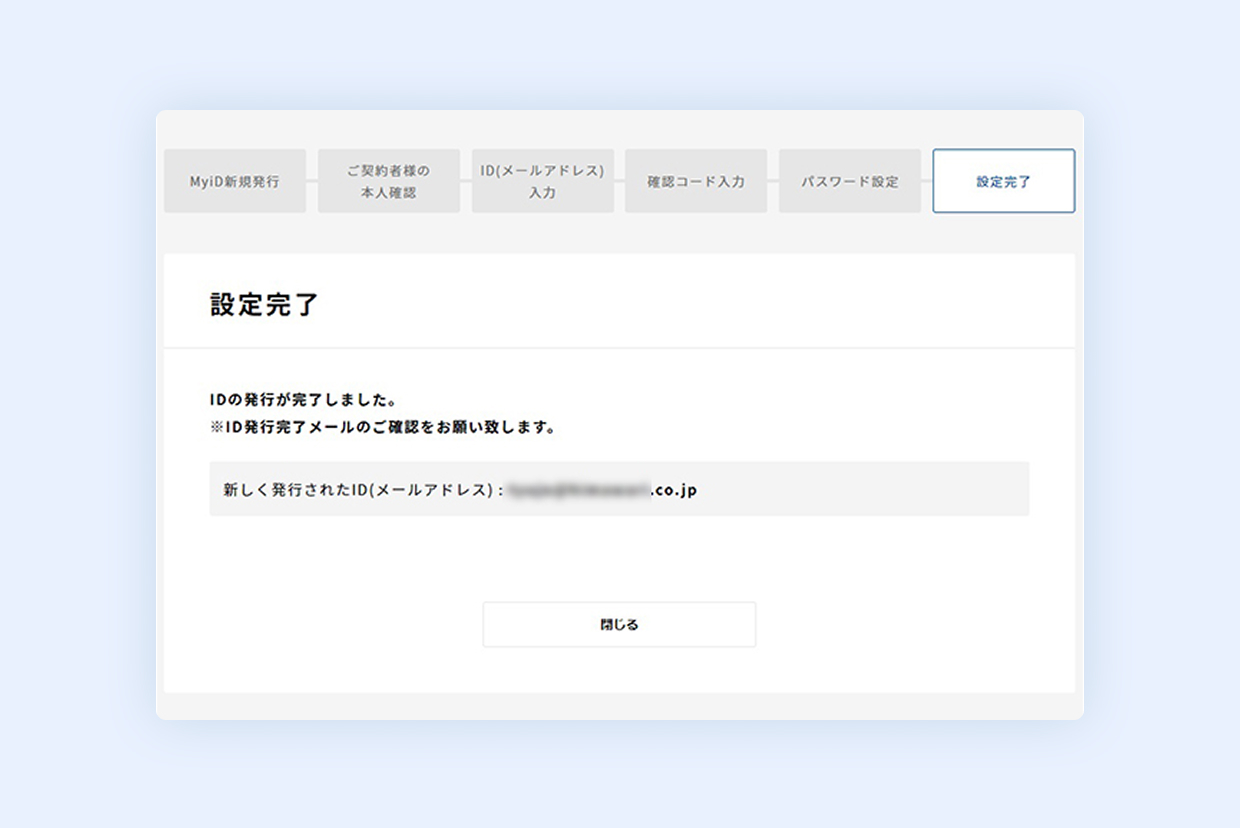This screenshot has width=1240, height=828.
Task: Click connector between パスワード設定 and 設定完了 steps
Action: click(927, 182)
